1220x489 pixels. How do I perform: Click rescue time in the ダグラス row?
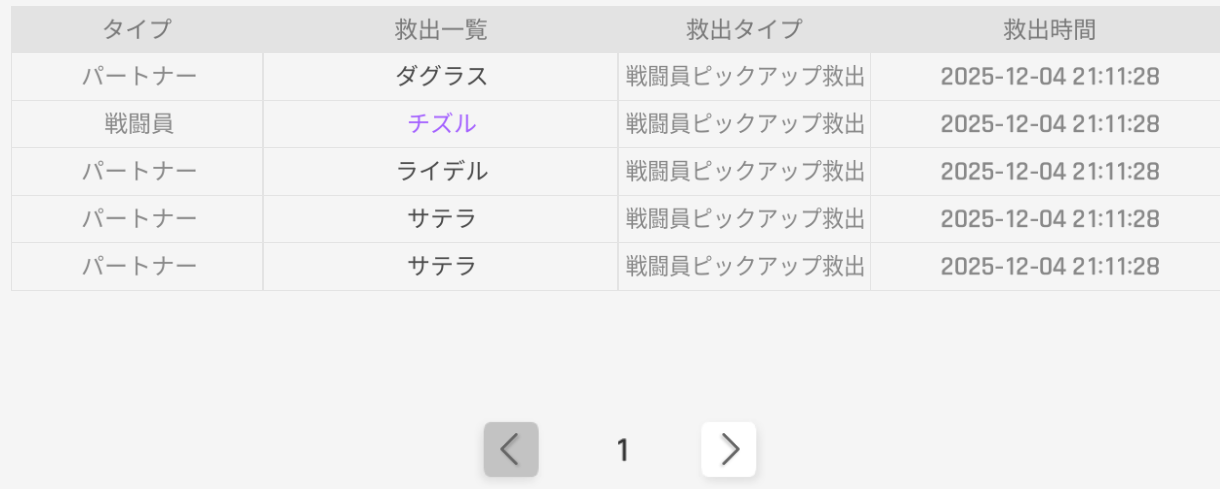click(x=1049, y=76)
